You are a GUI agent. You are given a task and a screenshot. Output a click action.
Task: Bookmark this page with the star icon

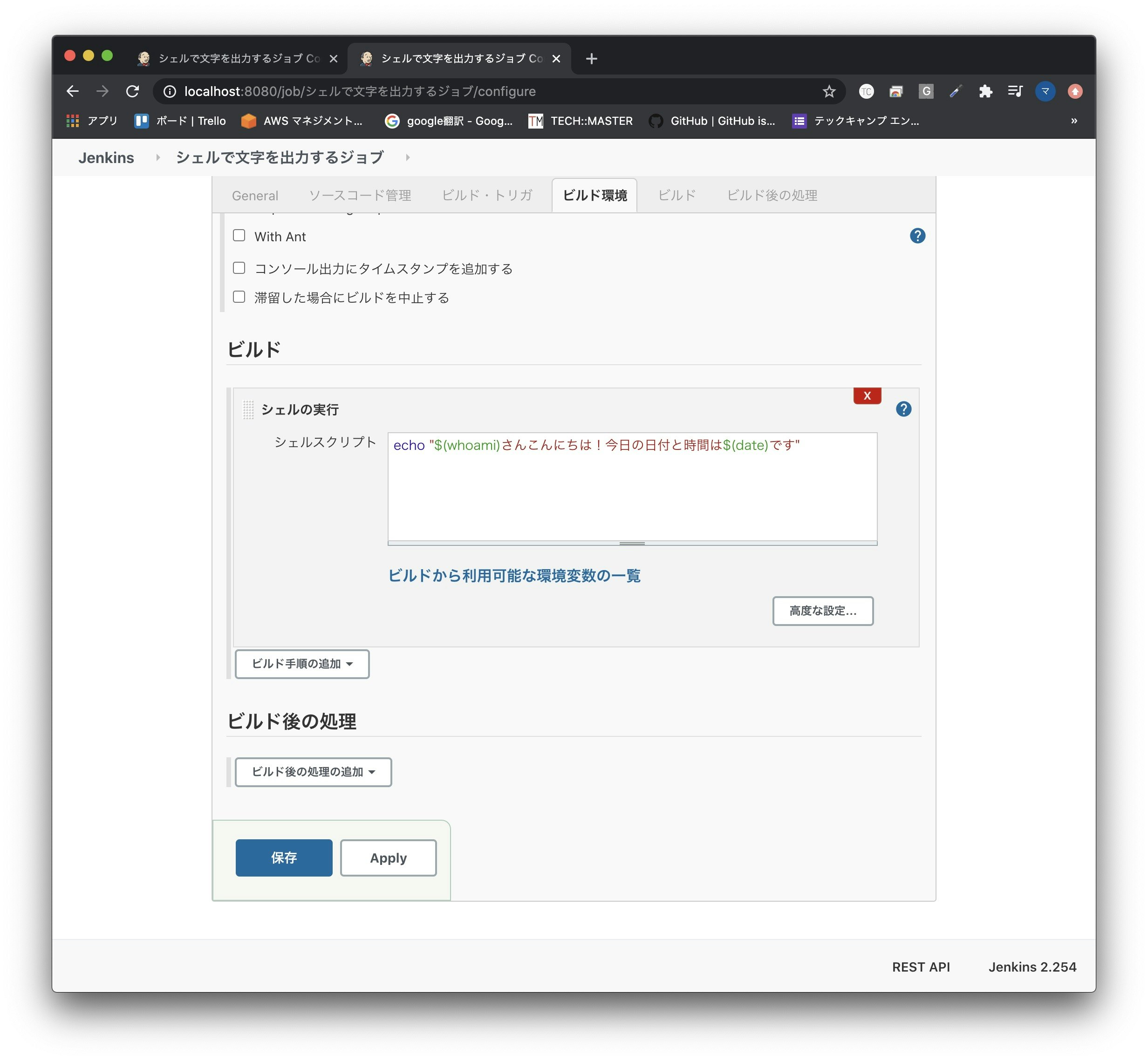click(829, 91)
